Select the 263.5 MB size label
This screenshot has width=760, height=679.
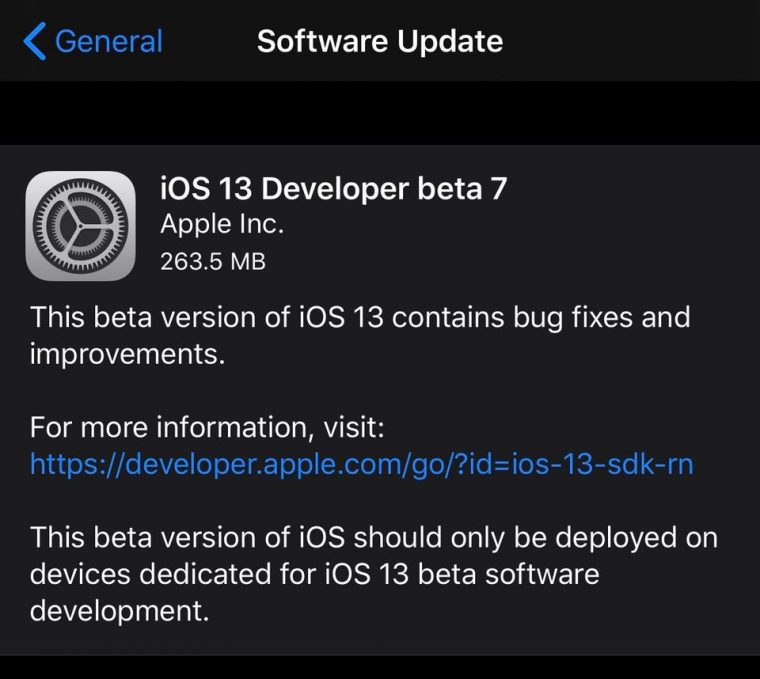pos(213,262)
